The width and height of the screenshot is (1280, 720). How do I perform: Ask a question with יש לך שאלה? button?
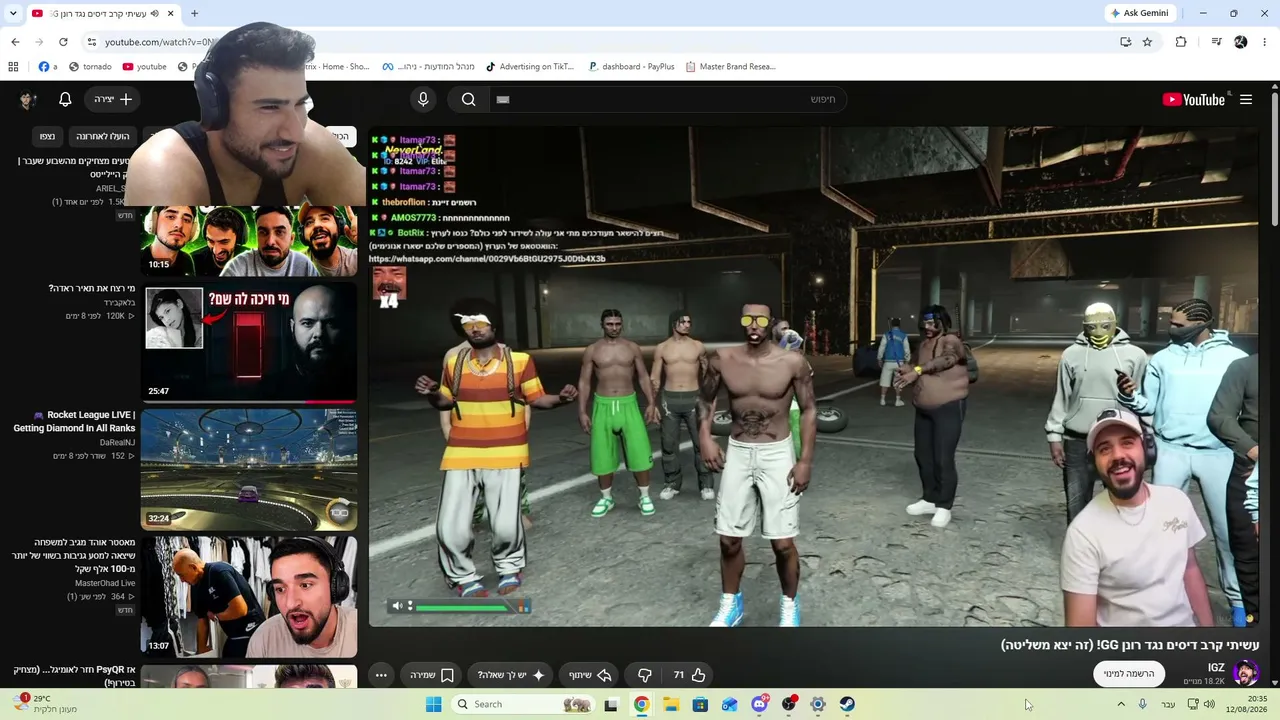click(x=511, y=675)
